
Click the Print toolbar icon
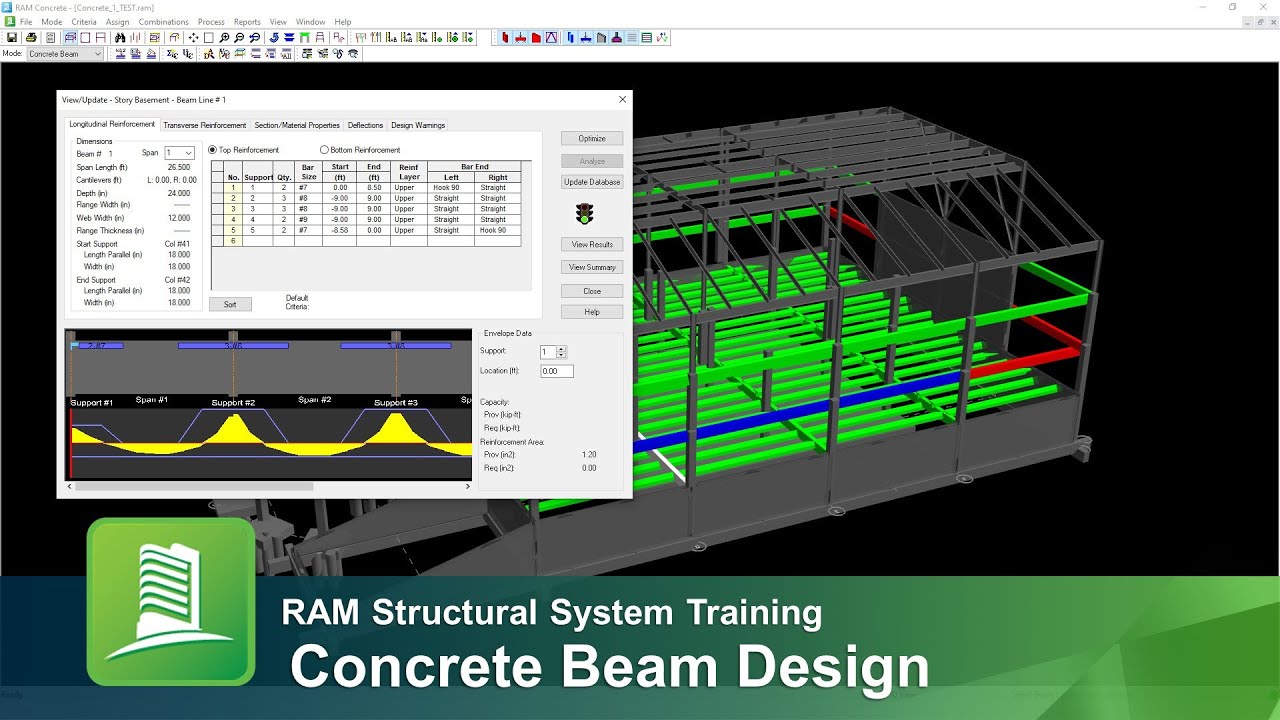[32, 38]
